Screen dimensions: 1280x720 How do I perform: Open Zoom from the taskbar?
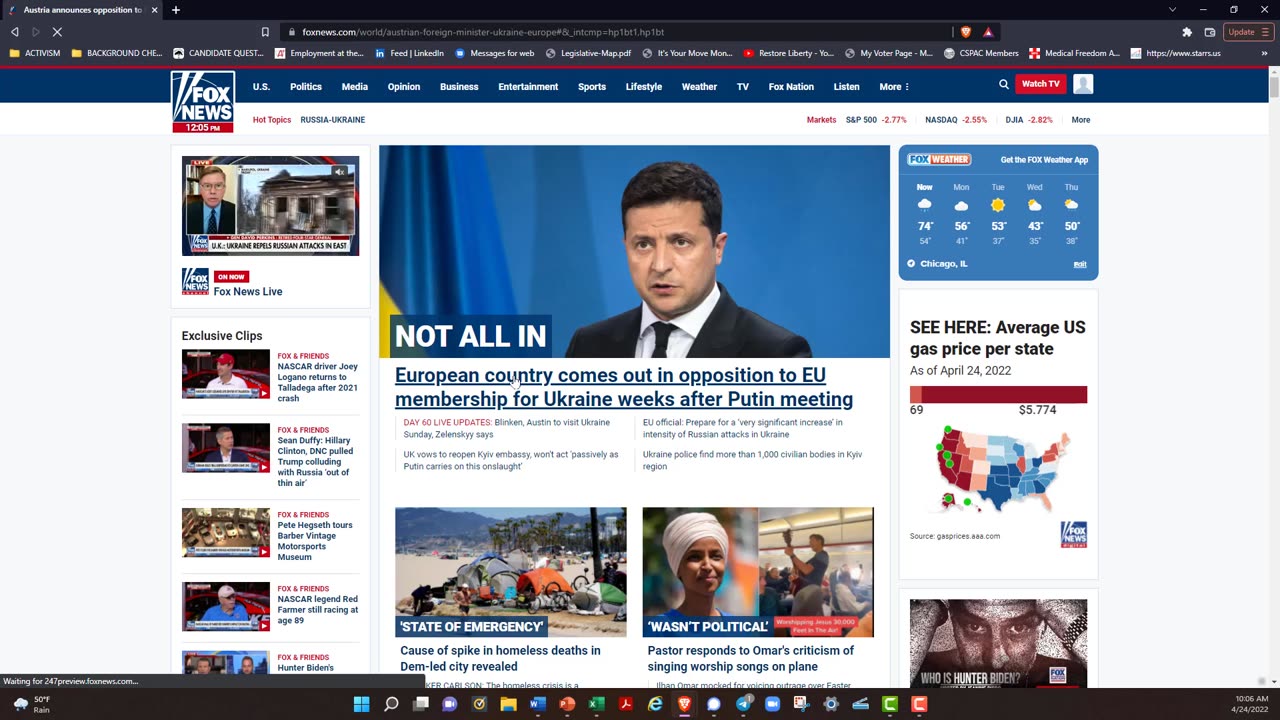pyautogui.click(x=772, y=704)
